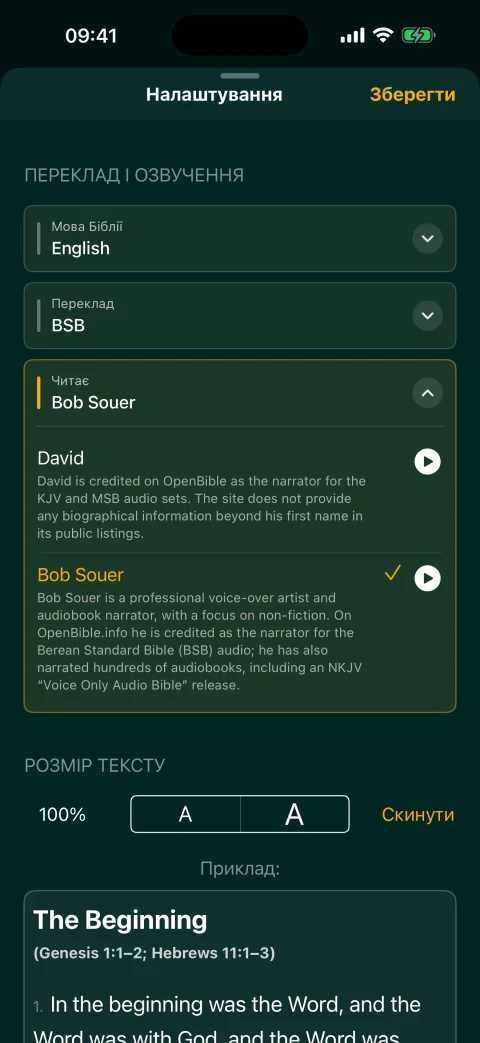Open the BSB translation field
Screen dimensions: 480x1043
240,315
